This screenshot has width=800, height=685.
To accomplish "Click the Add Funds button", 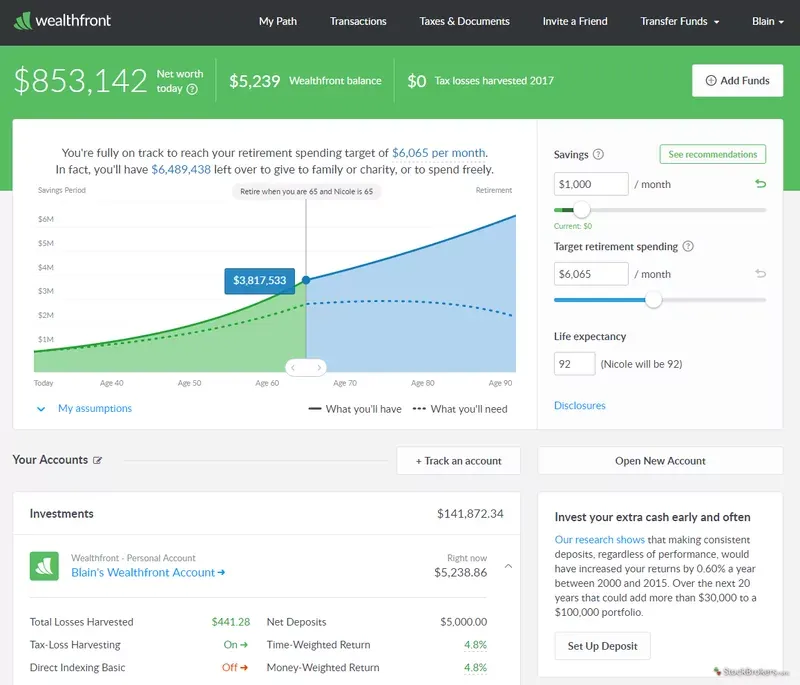I will [737, 81].
